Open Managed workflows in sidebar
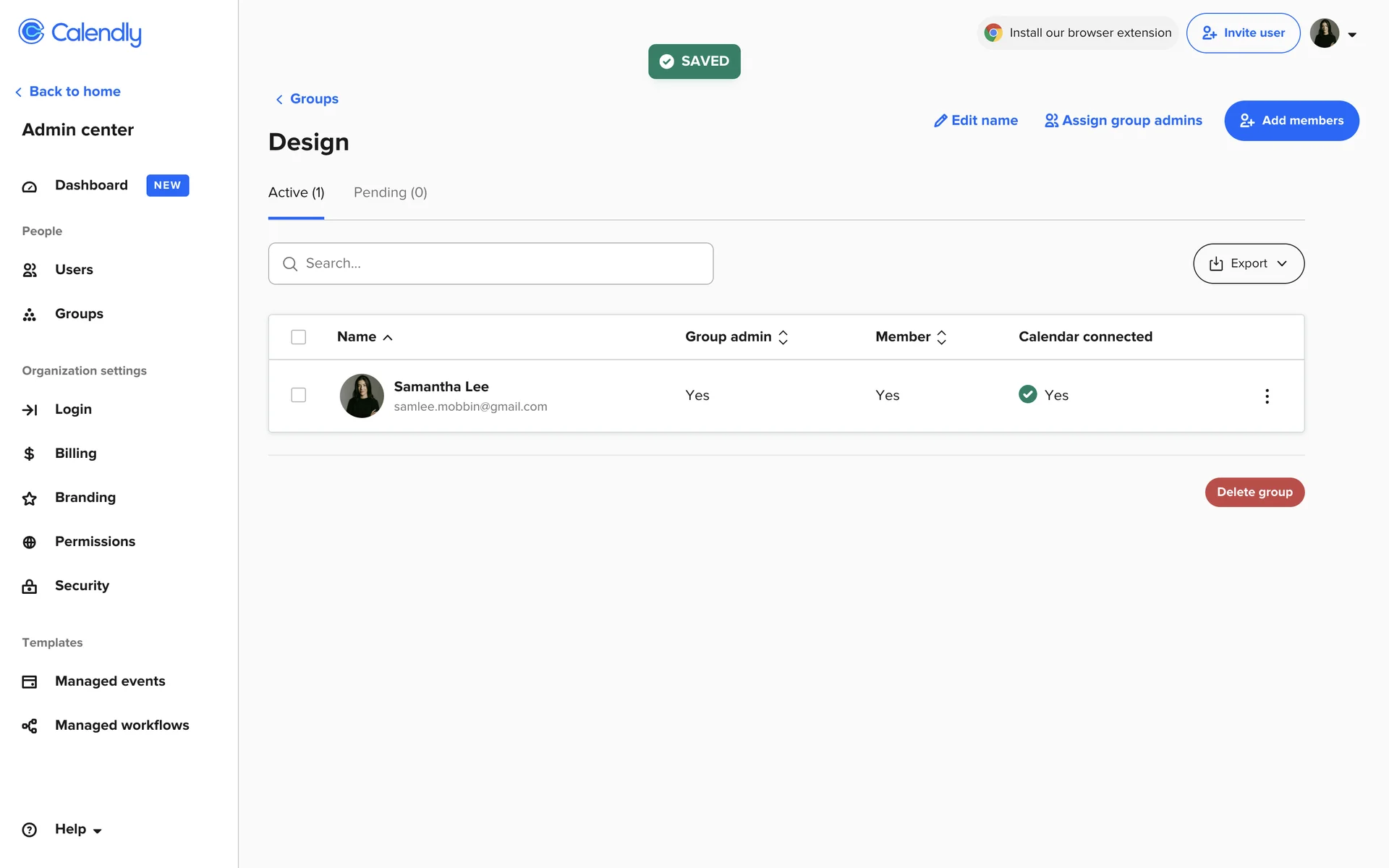1389x868 pixels. click(x=122, y=726)
